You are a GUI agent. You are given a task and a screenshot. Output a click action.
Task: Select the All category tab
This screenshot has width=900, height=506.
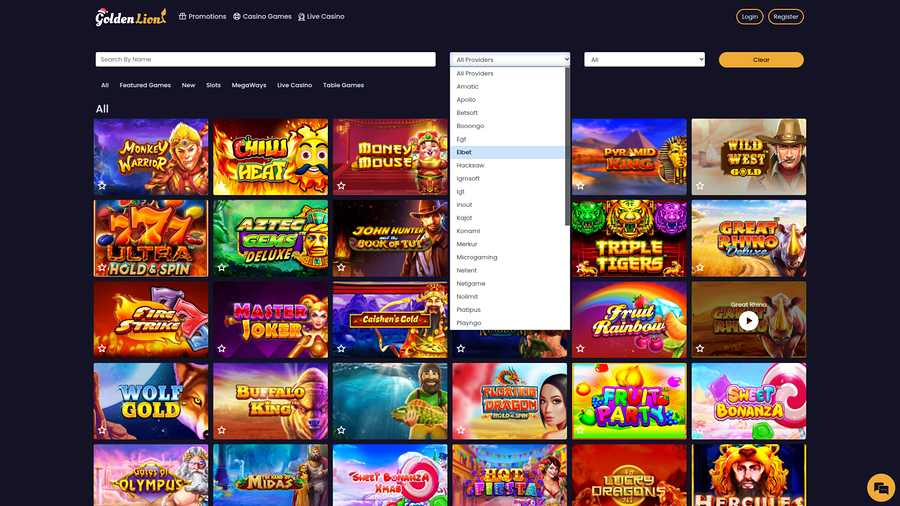point(104,85)
